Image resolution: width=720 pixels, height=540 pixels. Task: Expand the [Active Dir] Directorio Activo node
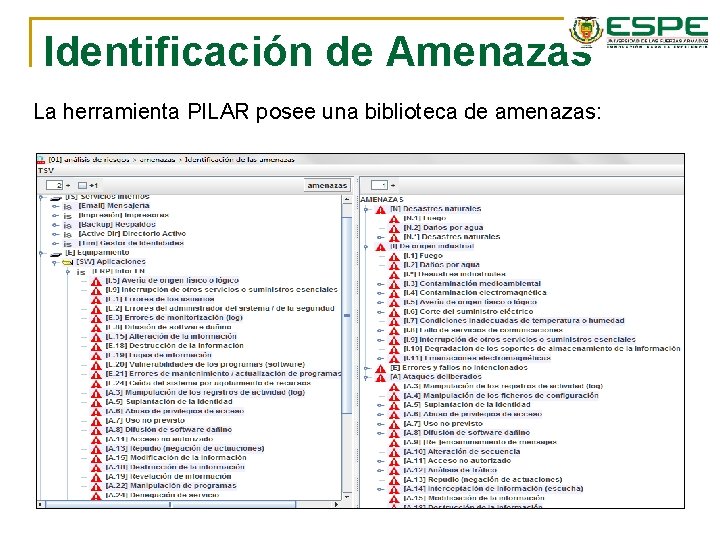coord(55,234)
